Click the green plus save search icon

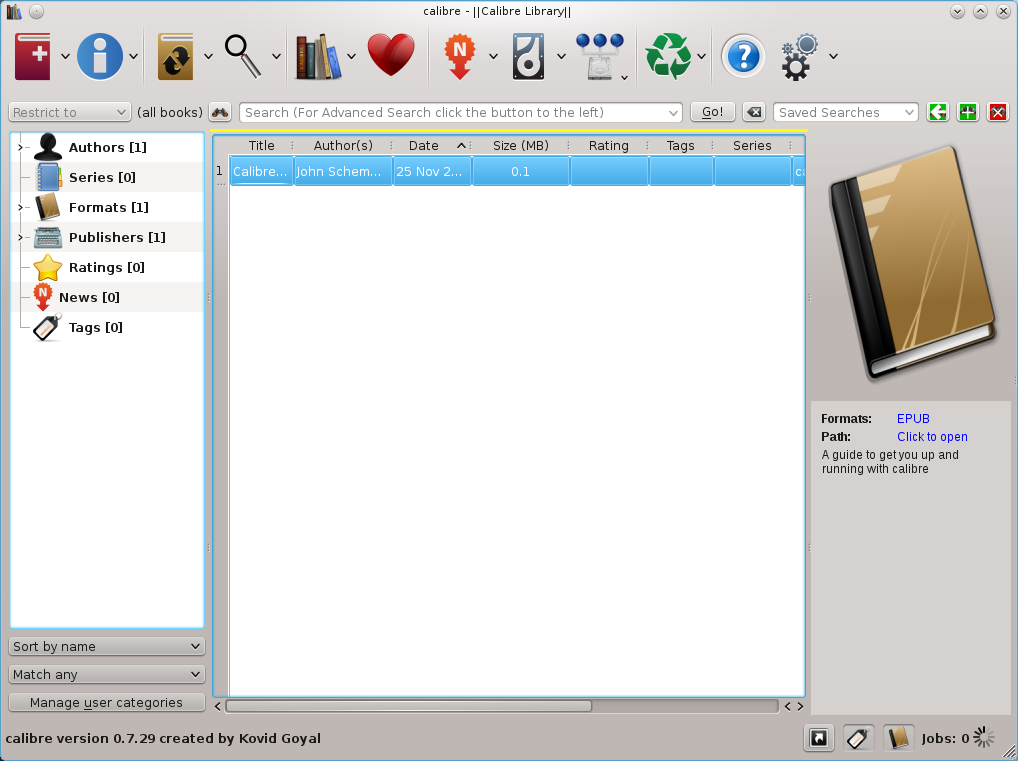967,112
